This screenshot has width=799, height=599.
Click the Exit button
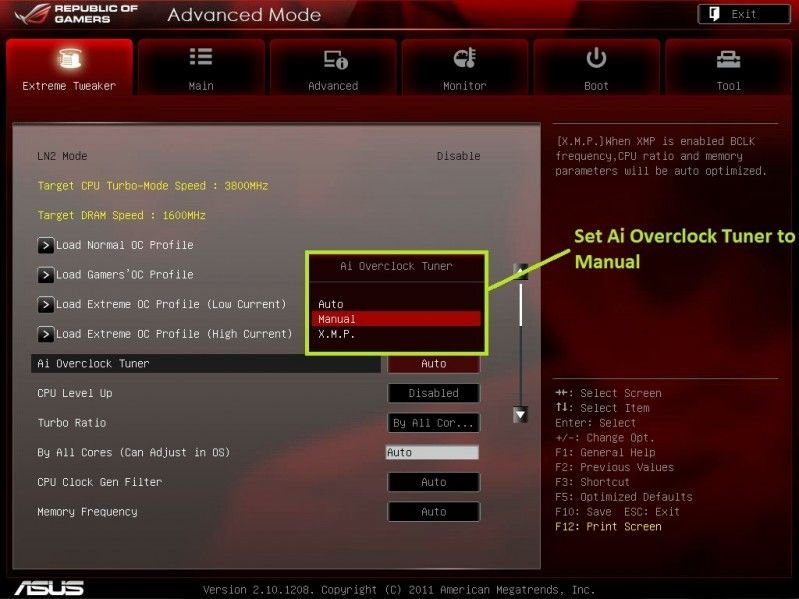click(x=743, y=14)
